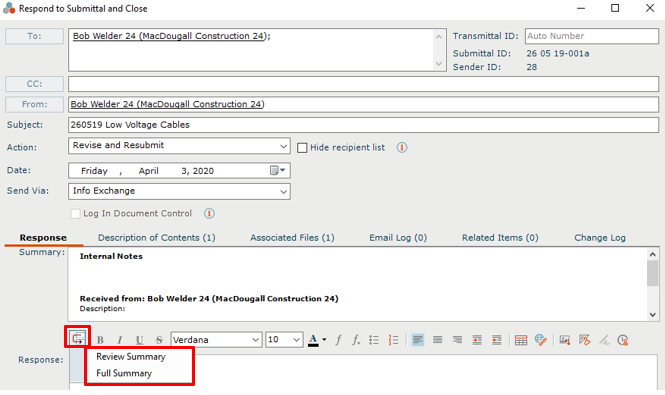665x395 pixels.
Task: Switch to Associated Files (1) tab
Action: coord(292,238)
